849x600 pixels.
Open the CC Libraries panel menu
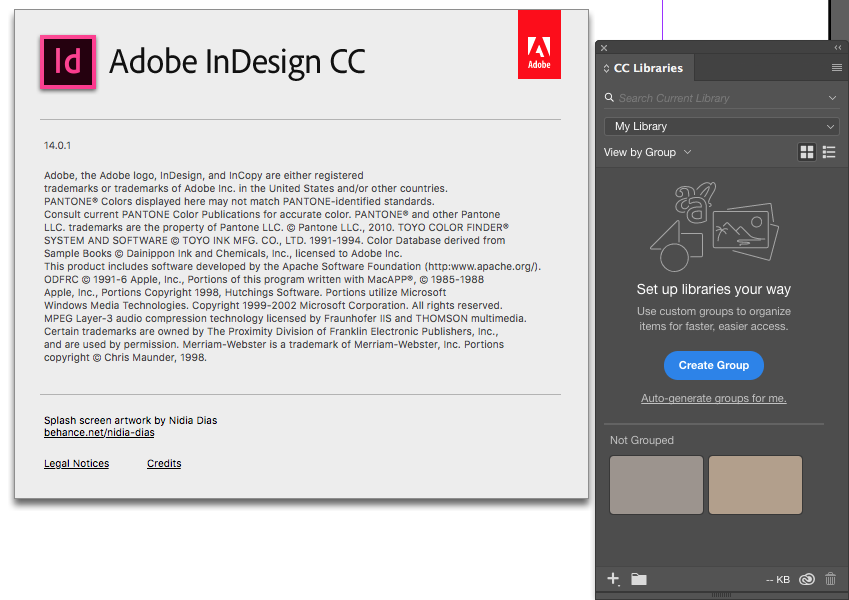[x=837, y=68]
